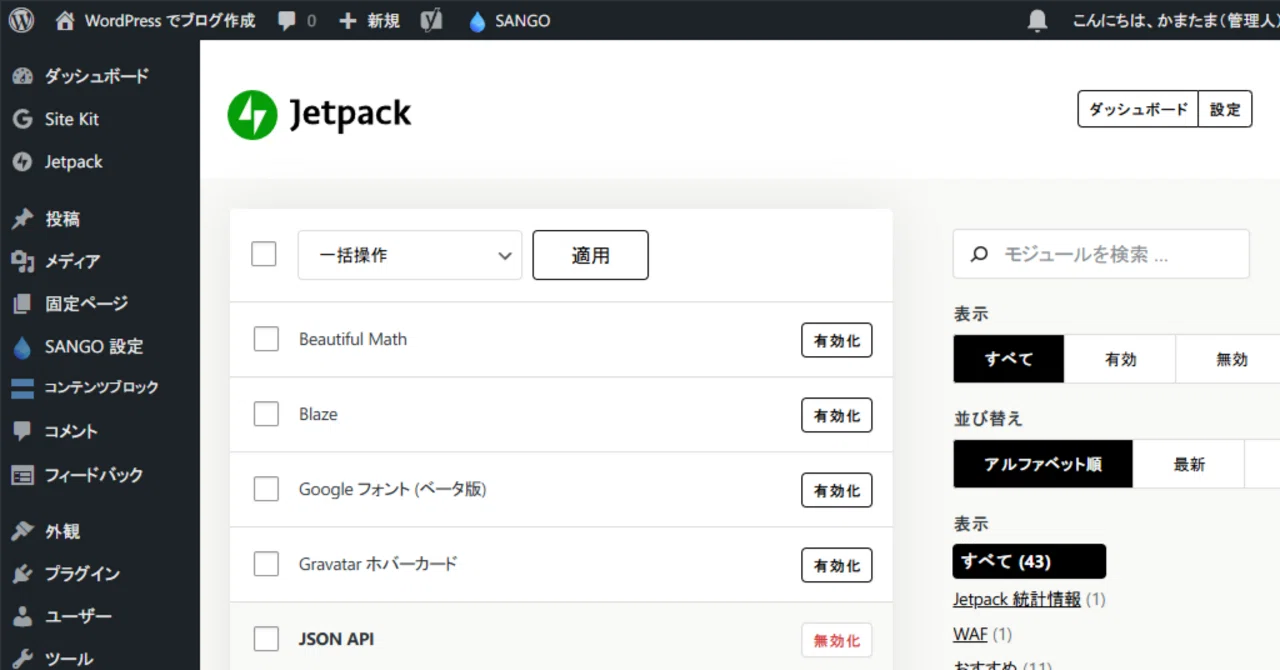Screen dimensions: 1280x670
Task: Check the JSON API checkbox
Action: (x=266, y=639)
